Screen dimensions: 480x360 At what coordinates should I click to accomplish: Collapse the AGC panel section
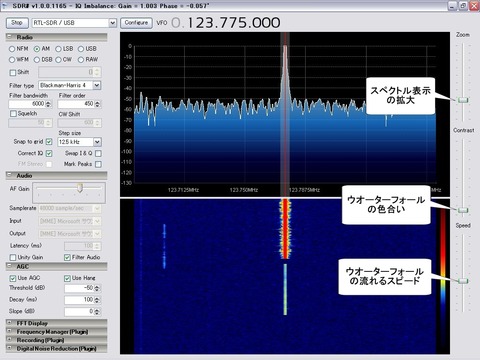10,266
